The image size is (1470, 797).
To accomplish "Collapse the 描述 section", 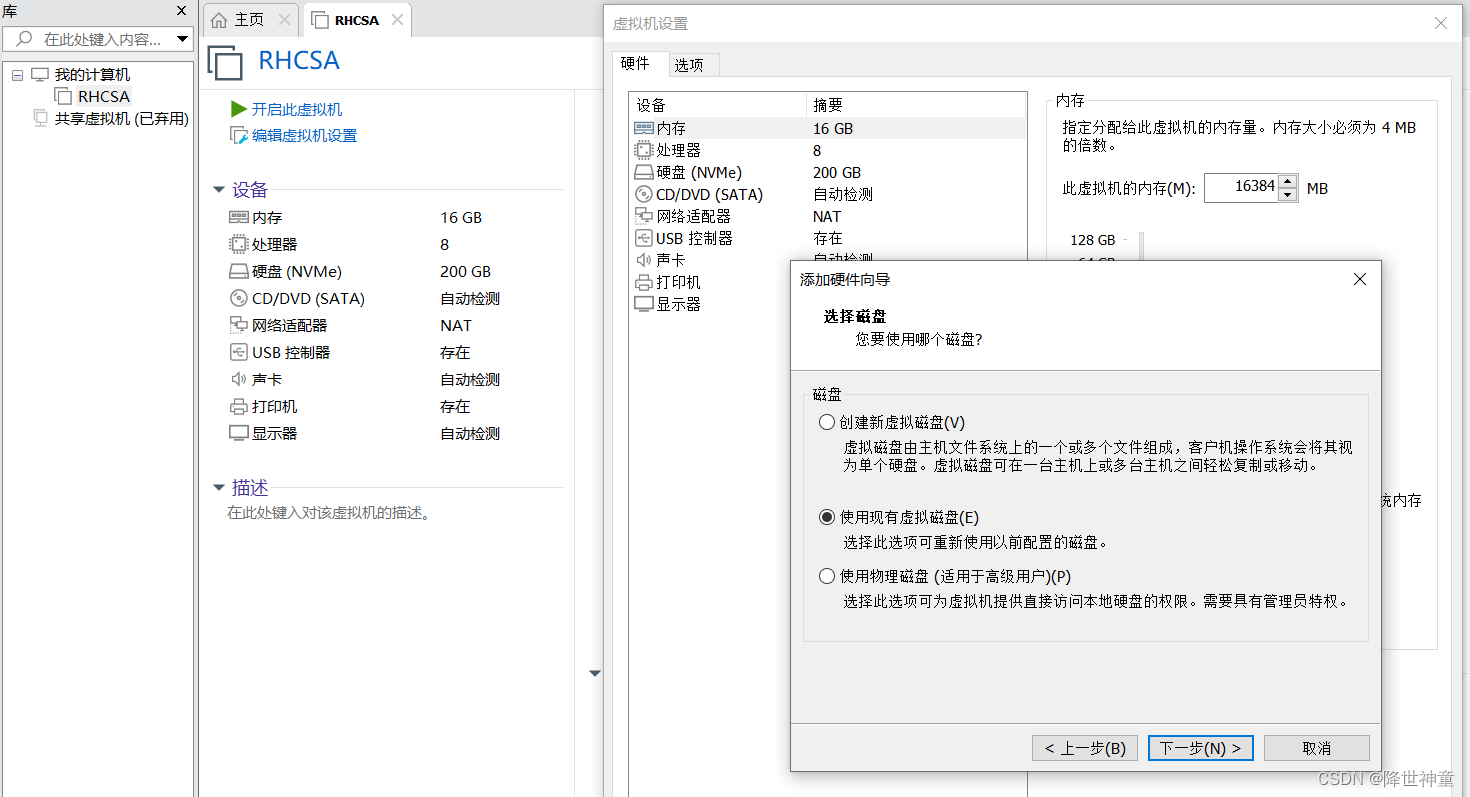I will point(219,488).
